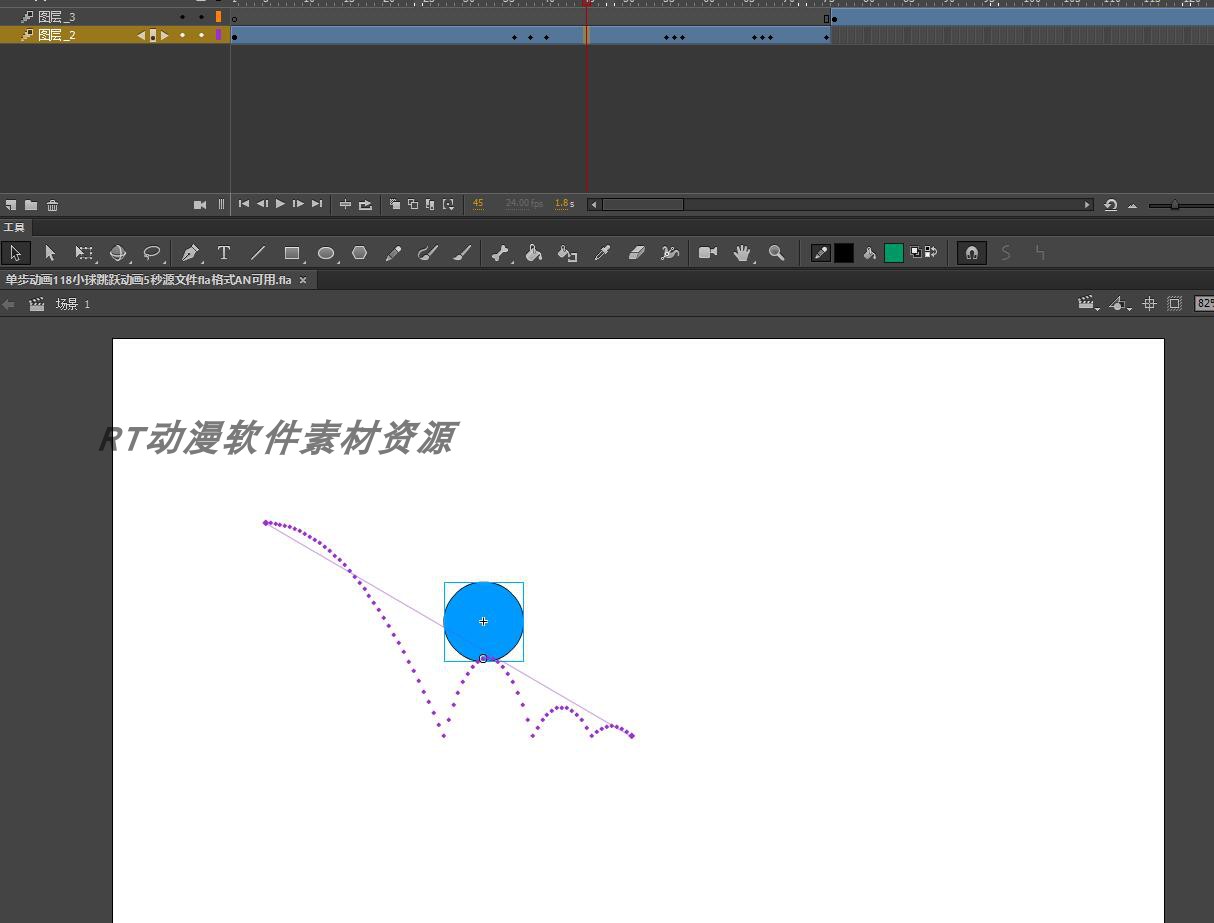
Task: Close the fla document tab
Action: coord(303,280)
